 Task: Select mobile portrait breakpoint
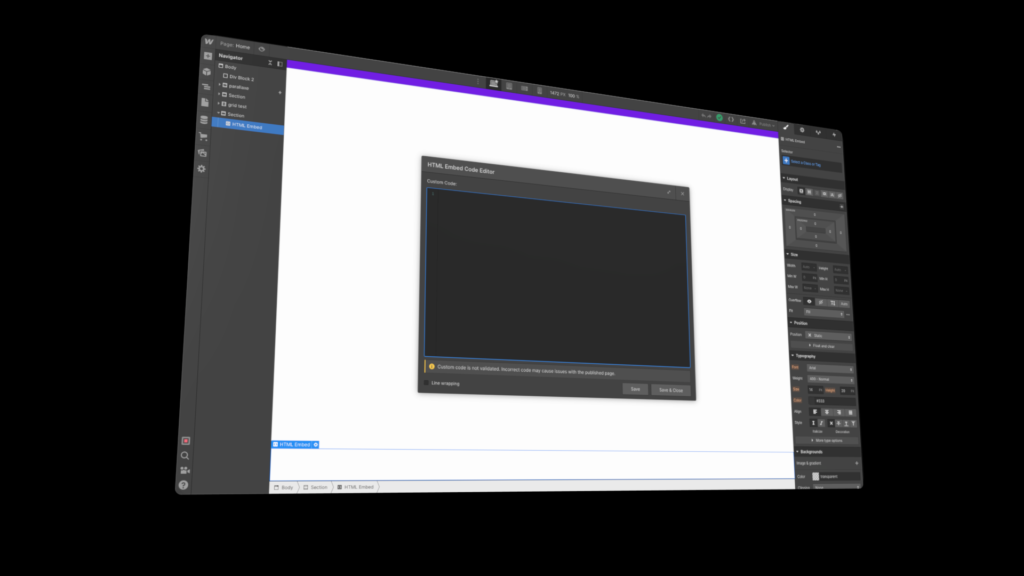click(x=539, y=91)
